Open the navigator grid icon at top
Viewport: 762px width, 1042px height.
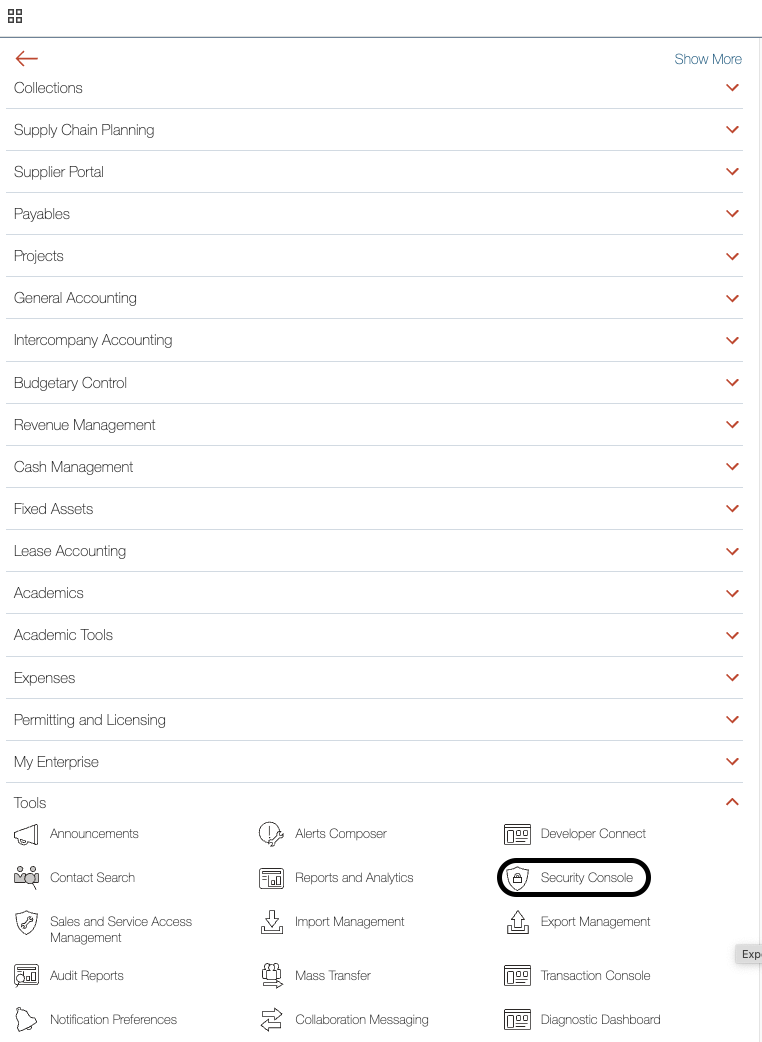15,16
